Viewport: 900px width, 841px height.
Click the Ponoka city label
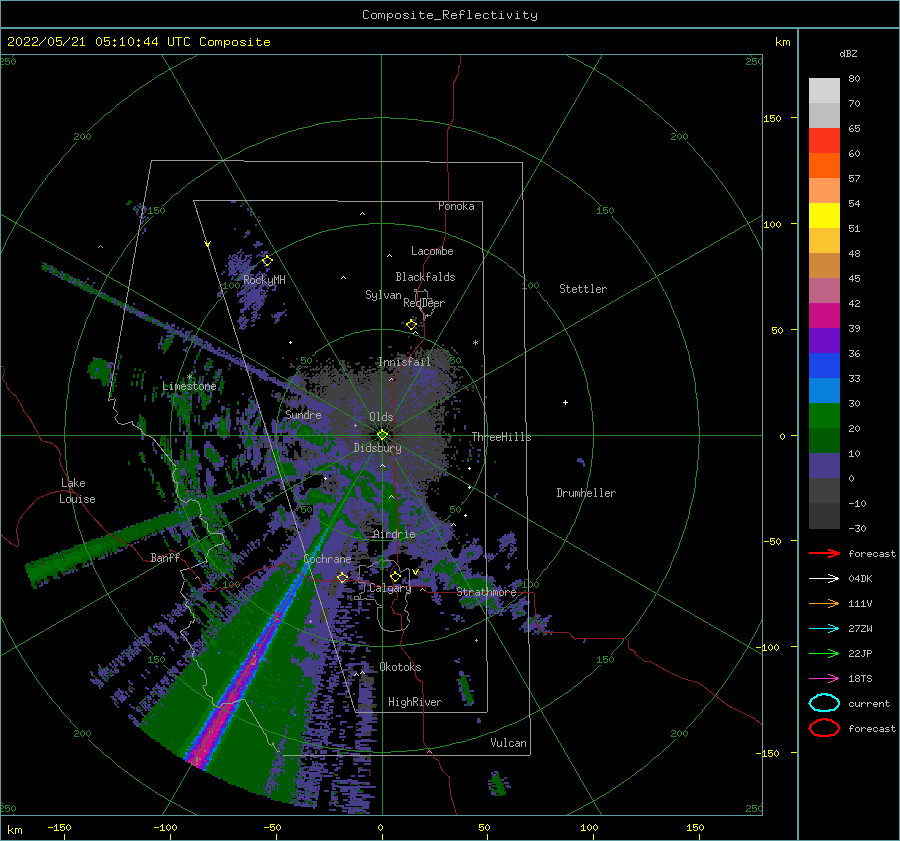point(456,206)
